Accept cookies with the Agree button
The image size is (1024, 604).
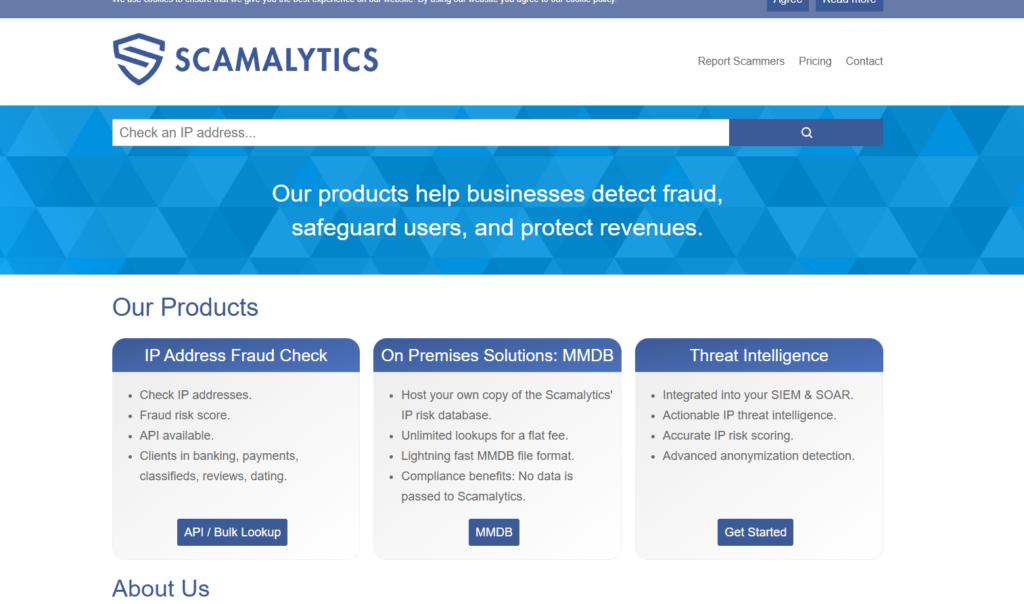point(787,2)
